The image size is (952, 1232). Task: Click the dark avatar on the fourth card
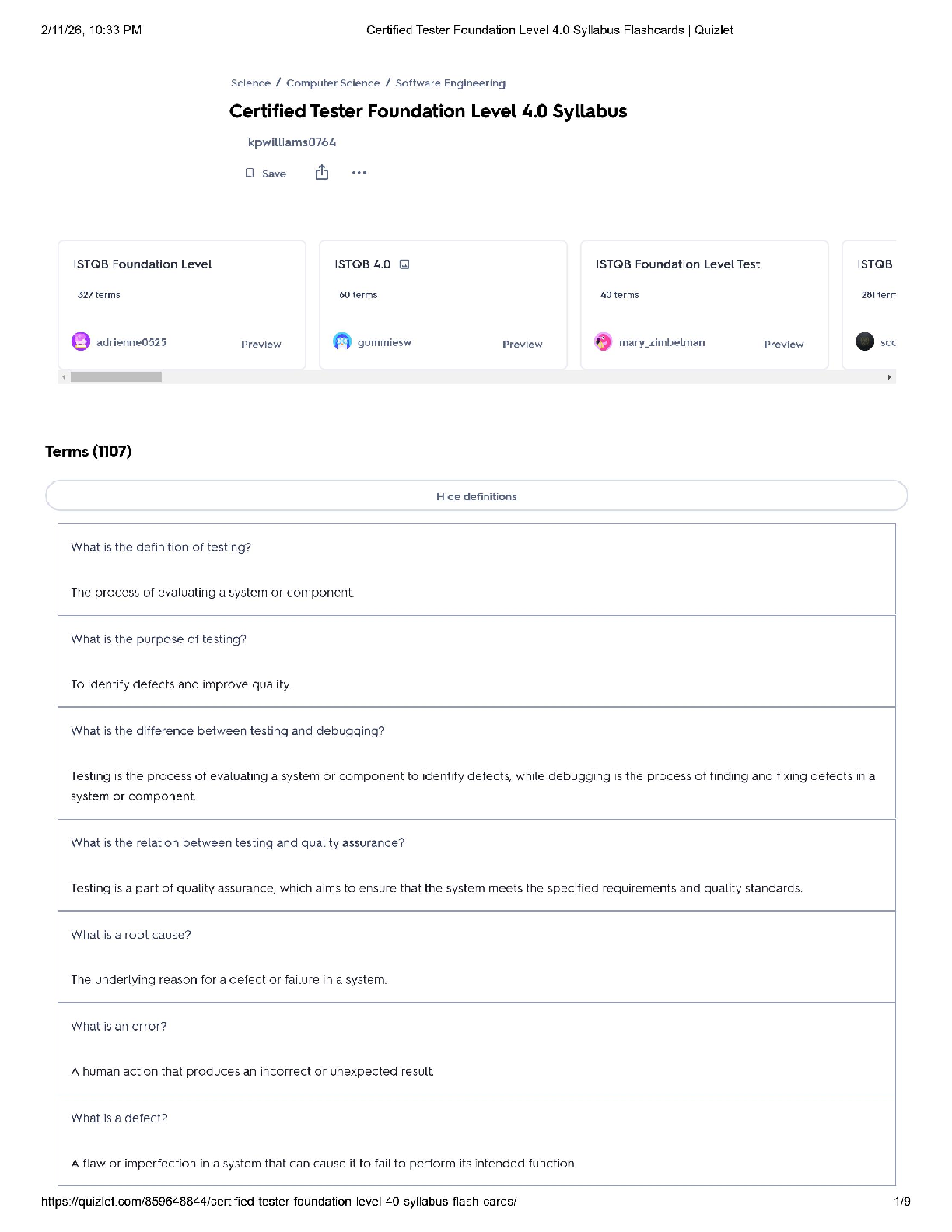(865, 341)
